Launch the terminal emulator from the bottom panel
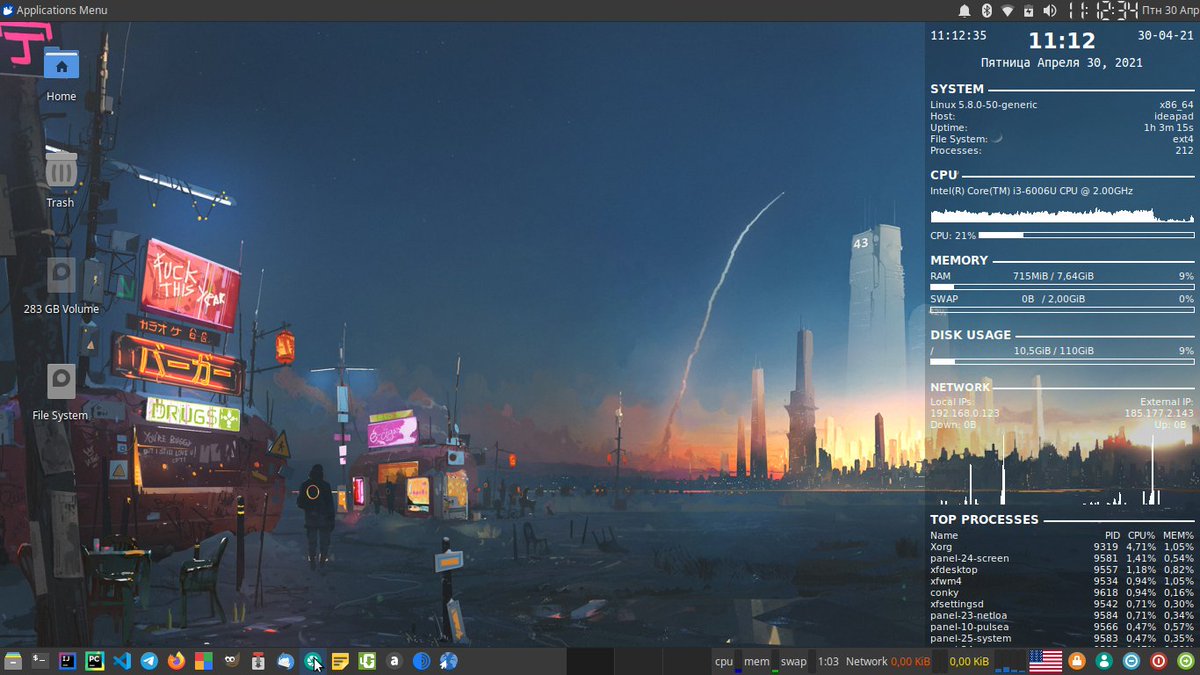Image resolution: width=1200 pixels, height=675 pixels. [40, 661]
